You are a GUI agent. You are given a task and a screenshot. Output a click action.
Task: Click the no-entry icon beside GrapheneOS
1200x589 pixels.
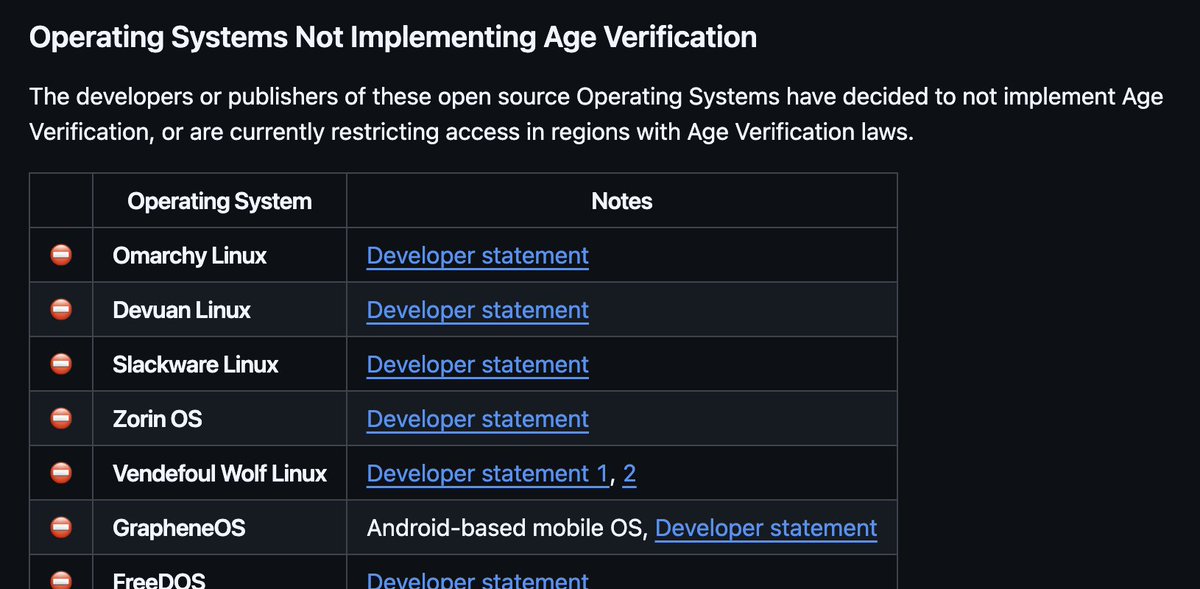[61, 528]
